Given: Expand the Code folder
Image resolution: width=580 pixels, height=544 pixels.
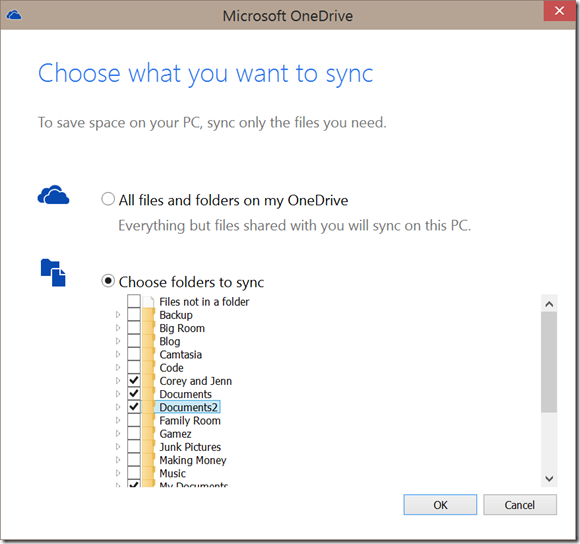Looking at the screenshot, I should pyautogui.click(x=118, y=368).
